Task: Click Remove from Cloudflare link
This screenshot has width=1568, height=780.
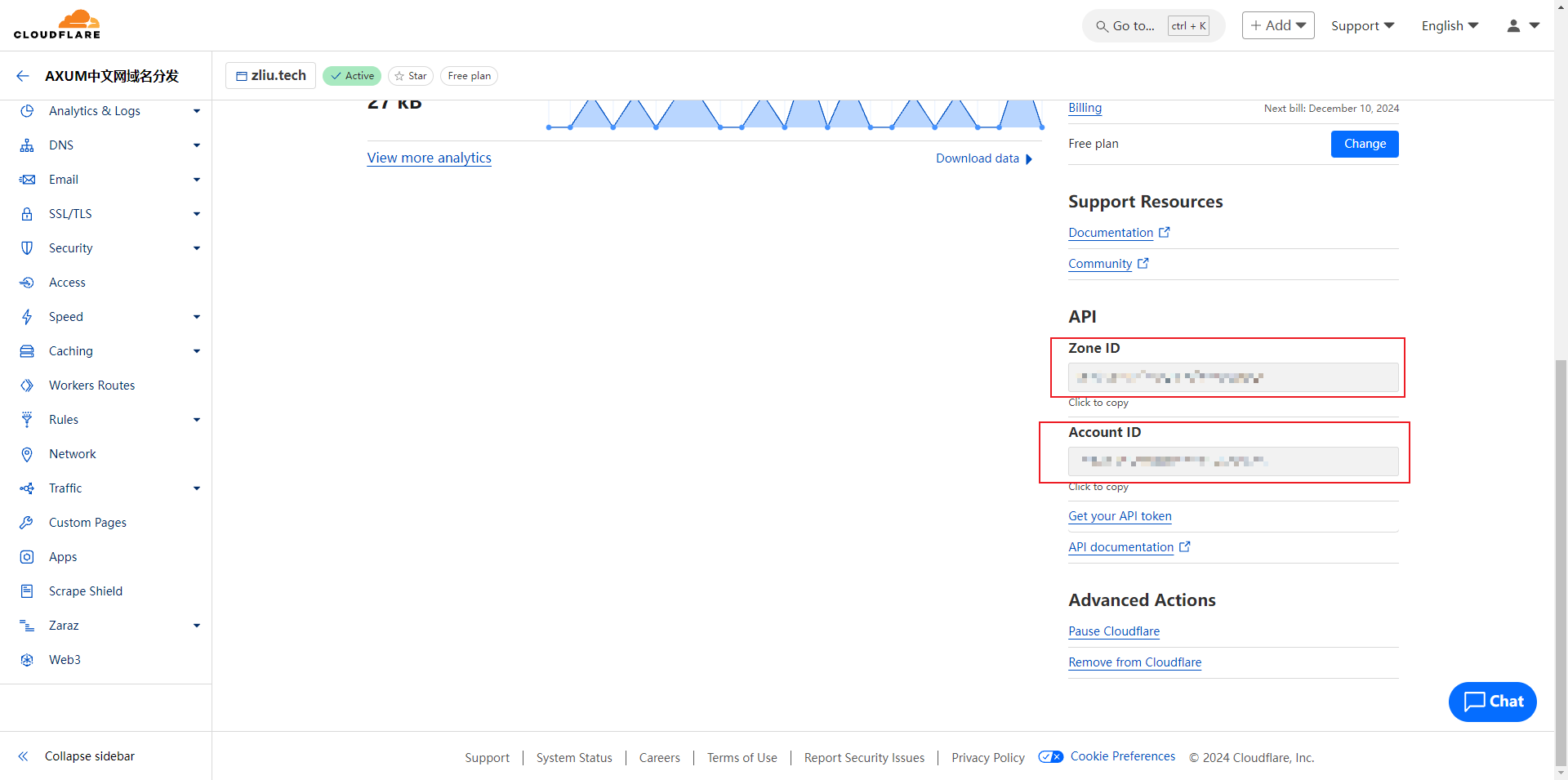Action: point(1134,662)
